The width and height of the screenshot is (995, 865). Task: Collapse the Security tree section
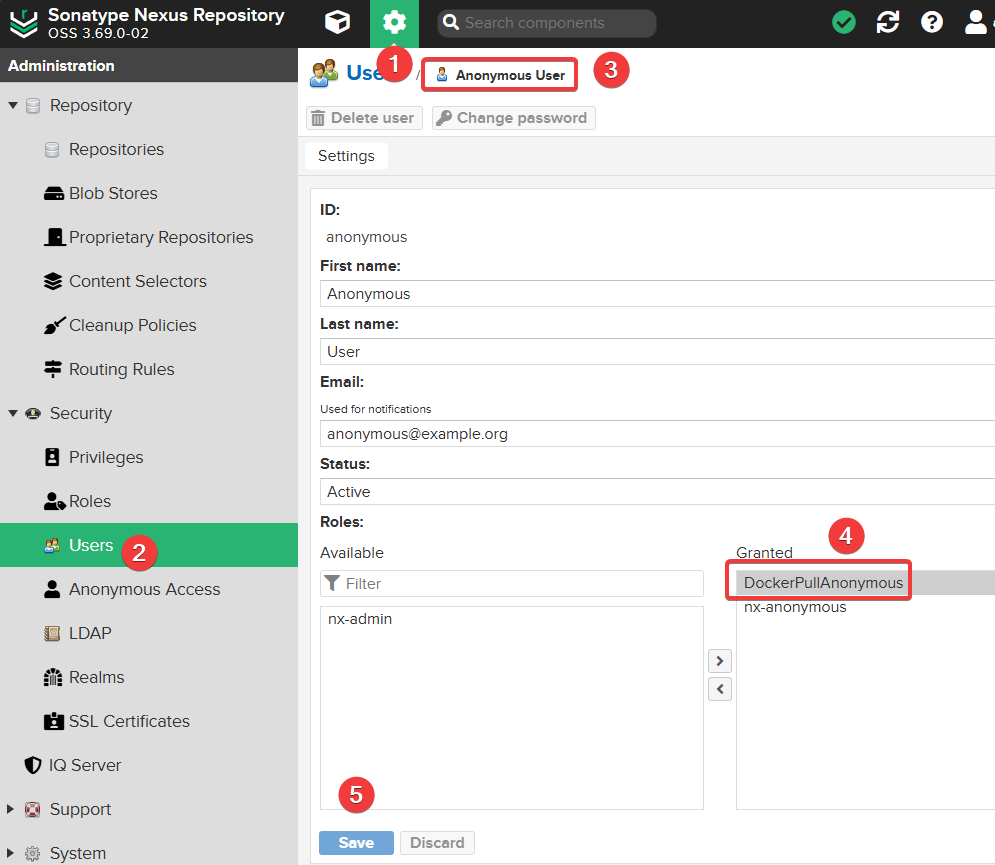(x=13, y=414)
